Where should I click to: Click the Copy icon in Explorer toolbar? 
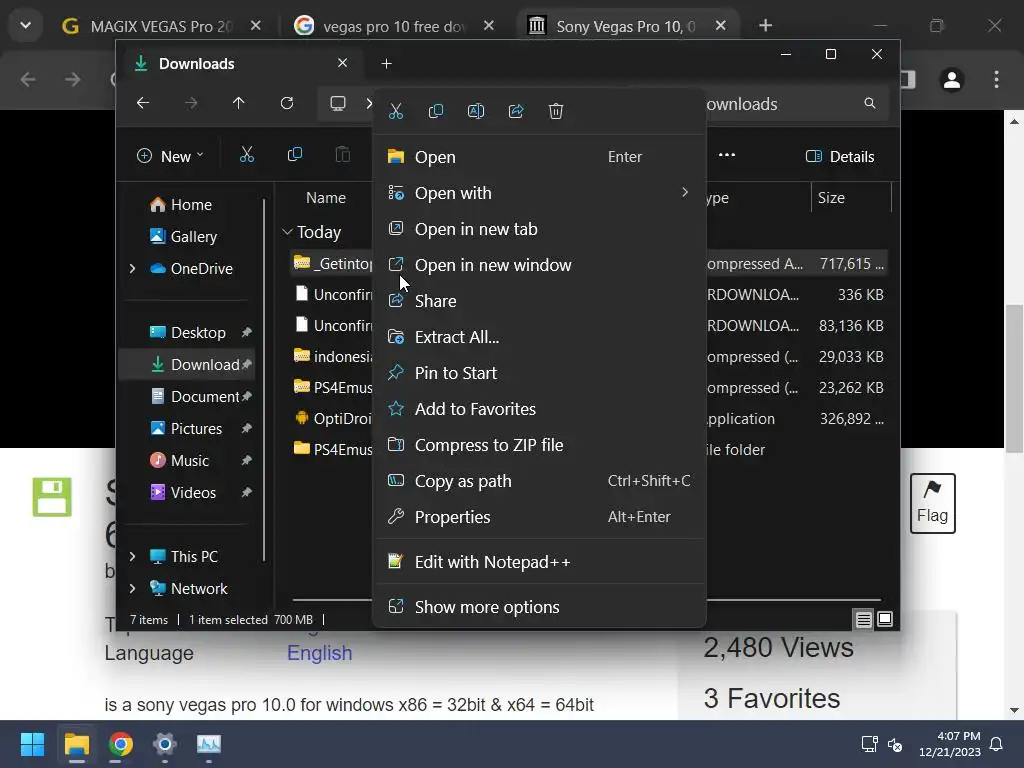[295, 155]
